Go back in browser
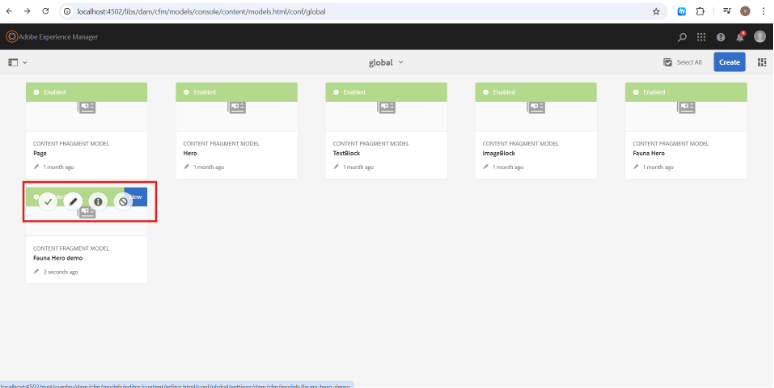Screen dimensions: 774x388 (9, 11)
